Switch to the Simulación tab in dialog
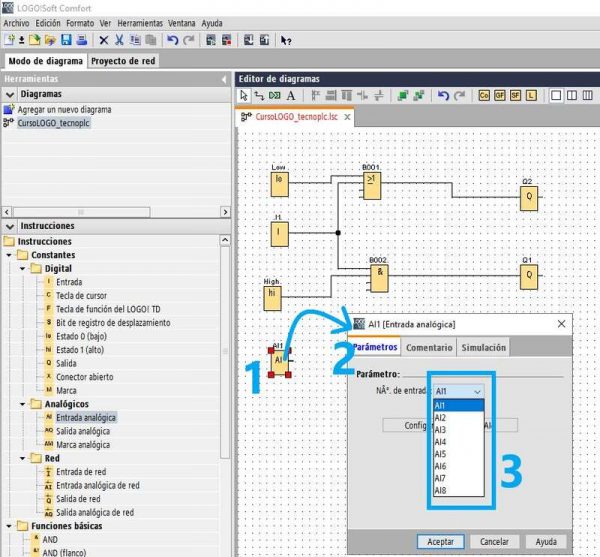Image resolution: width=600 pixels, height=557 pixels. (483, 347)
